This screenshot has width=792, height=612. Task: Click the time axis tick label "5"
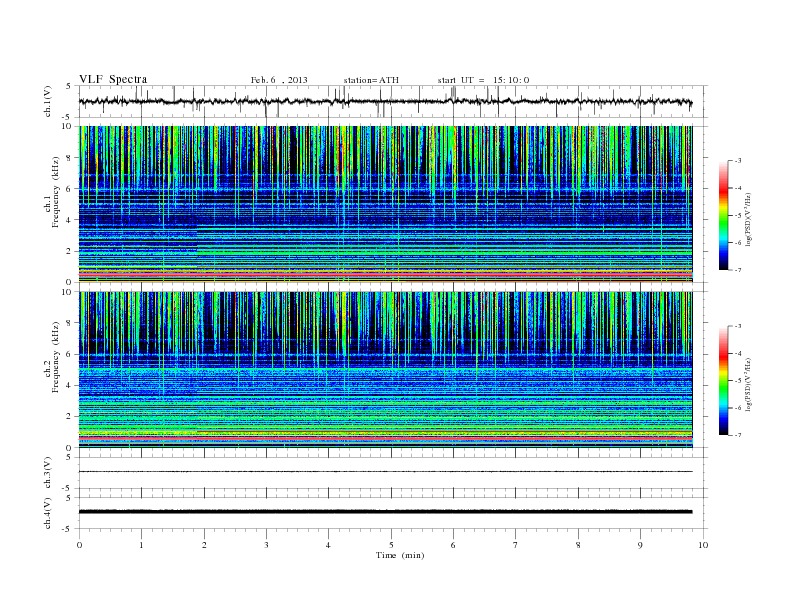click(391, 545)
